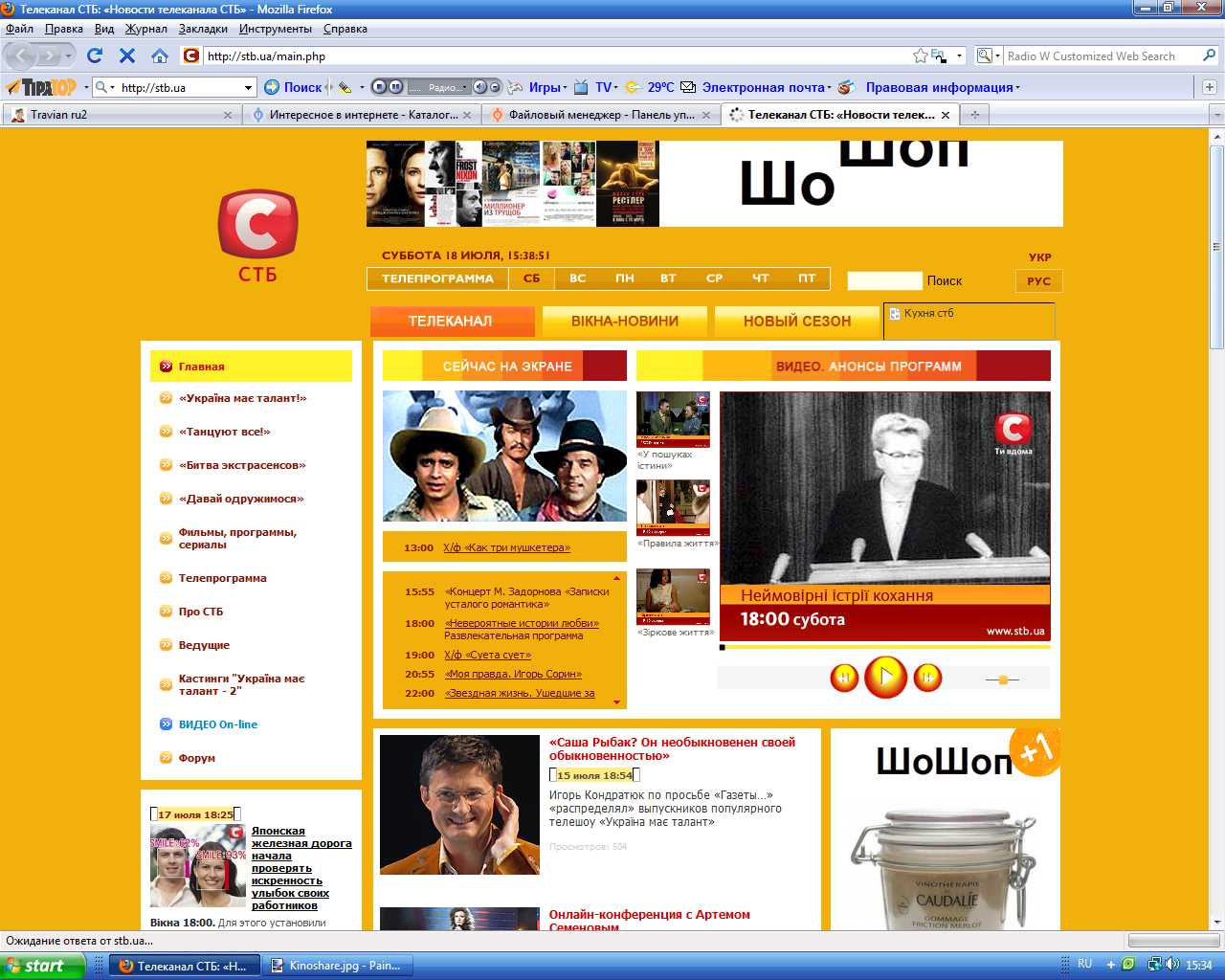Click the stop loading X icon
This screenshot has height=980, width=1225.
[x=126, y=56]
